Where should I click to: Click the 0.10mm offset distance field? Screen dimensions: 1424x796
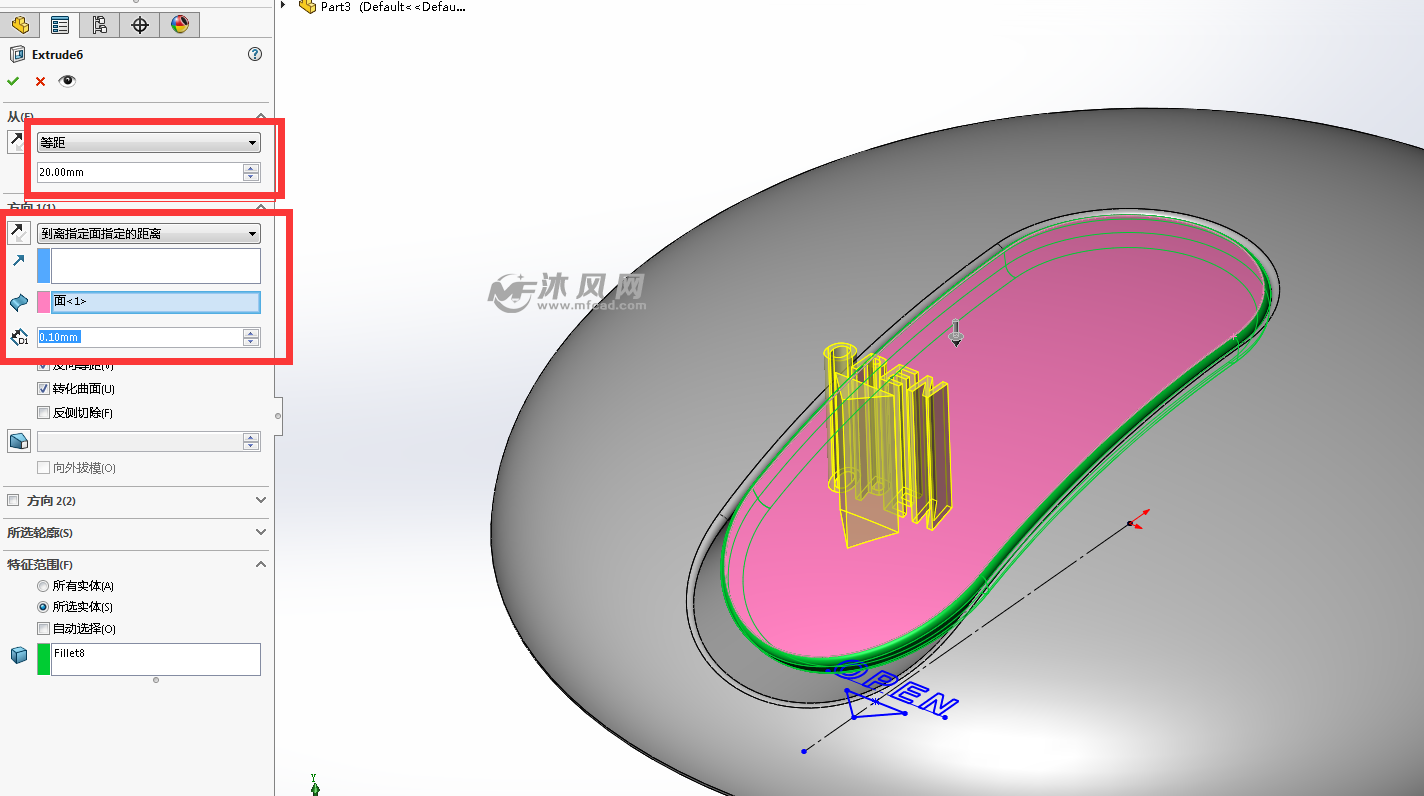point(140,338)
